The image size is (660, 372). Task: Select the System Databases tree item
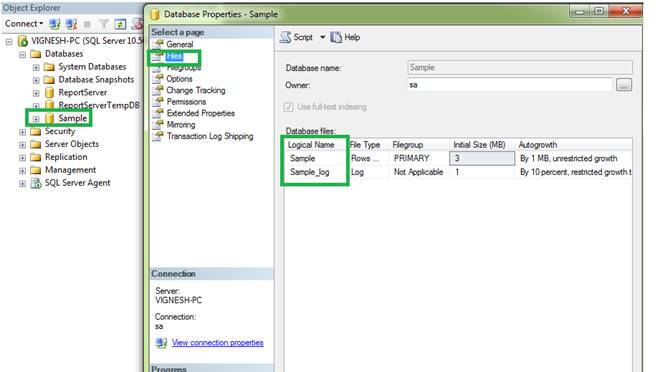coord(92,66)
